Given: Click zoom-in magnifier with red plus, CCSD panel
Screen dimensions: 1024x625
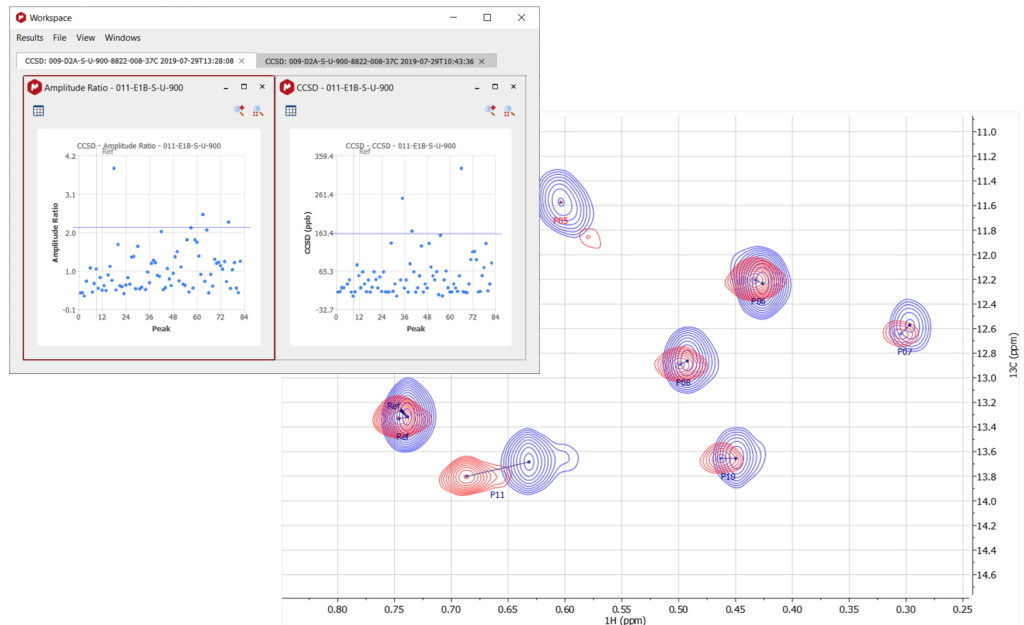Looking at the screenshot, I should [490, 111].
